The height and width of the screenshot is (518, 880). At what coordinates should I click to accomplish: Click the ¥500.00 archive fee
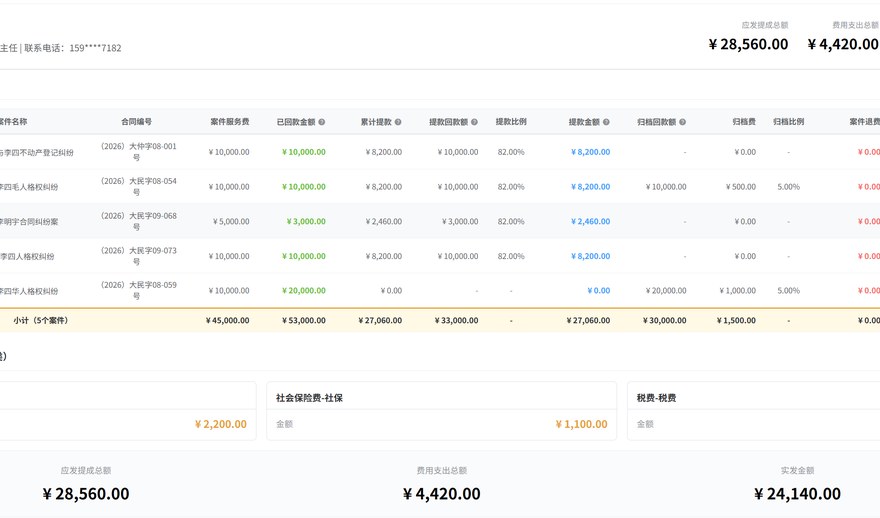(741, 187)
